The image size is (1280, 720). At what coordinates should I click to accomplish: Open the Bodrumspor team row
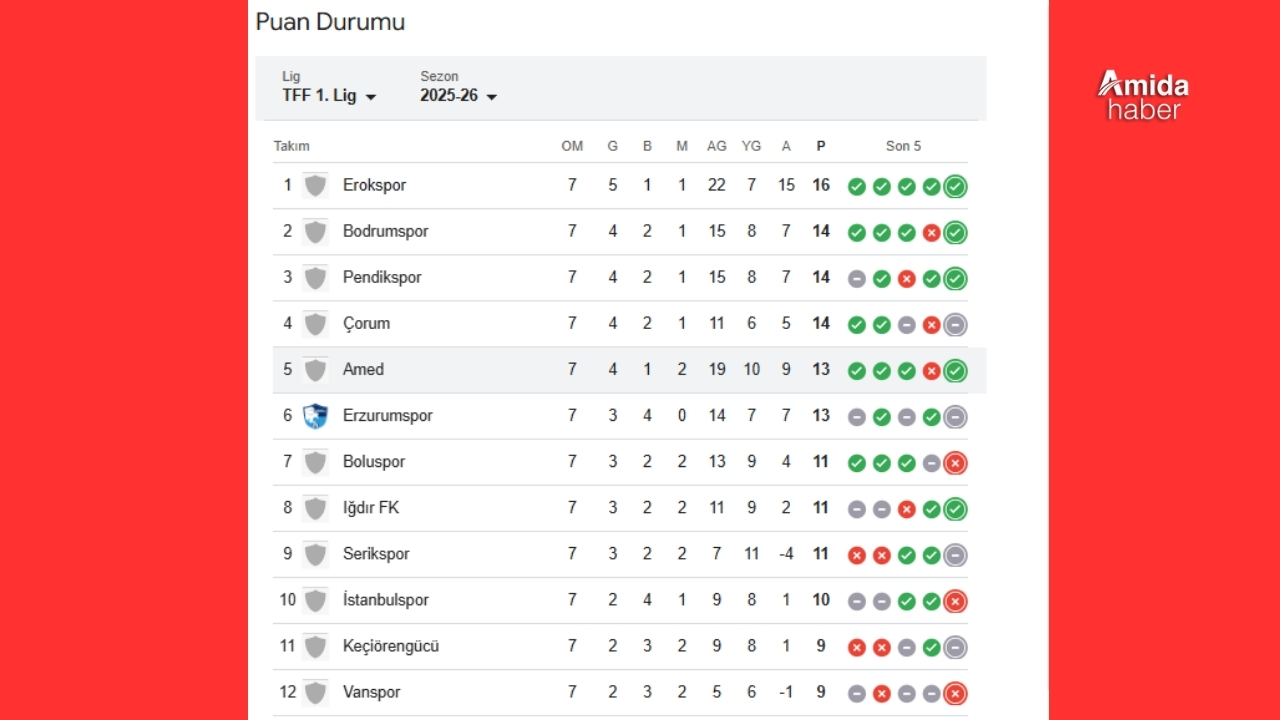tap(620, 232)
